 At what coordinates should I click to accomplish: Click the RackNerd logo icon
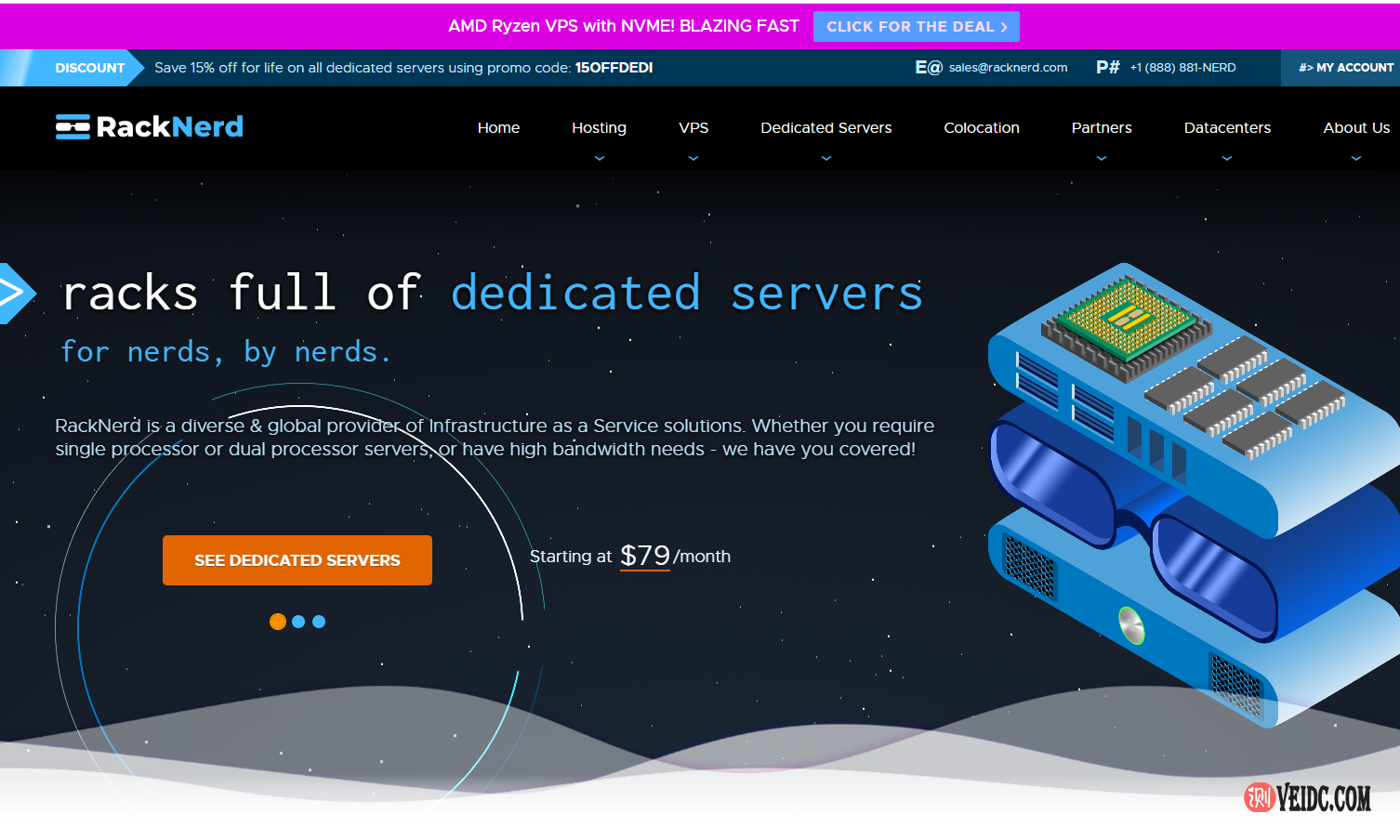coord(73,126)
